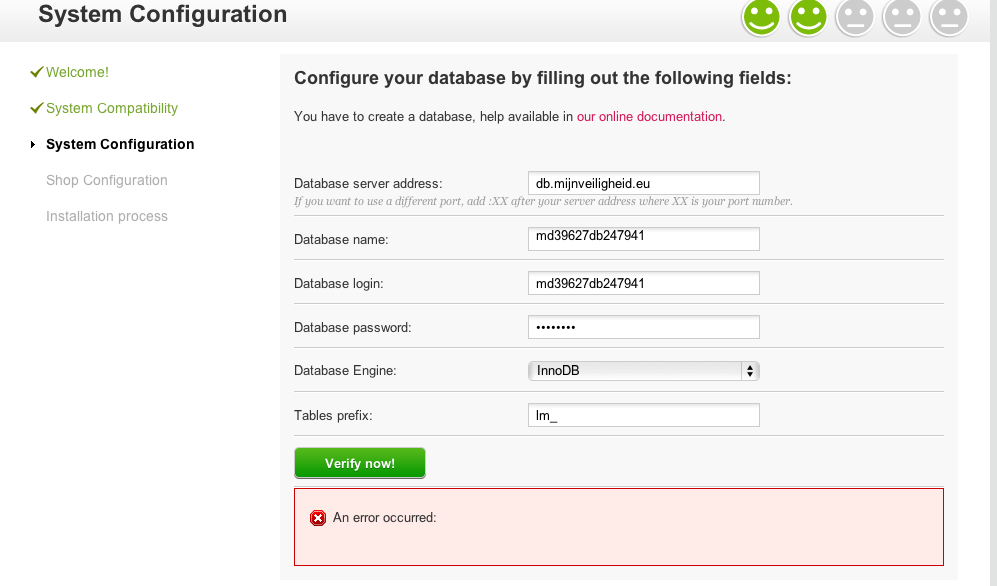Click the second green smiley step icon
Viewport: 997px width, 586px height.
(808, 17)
